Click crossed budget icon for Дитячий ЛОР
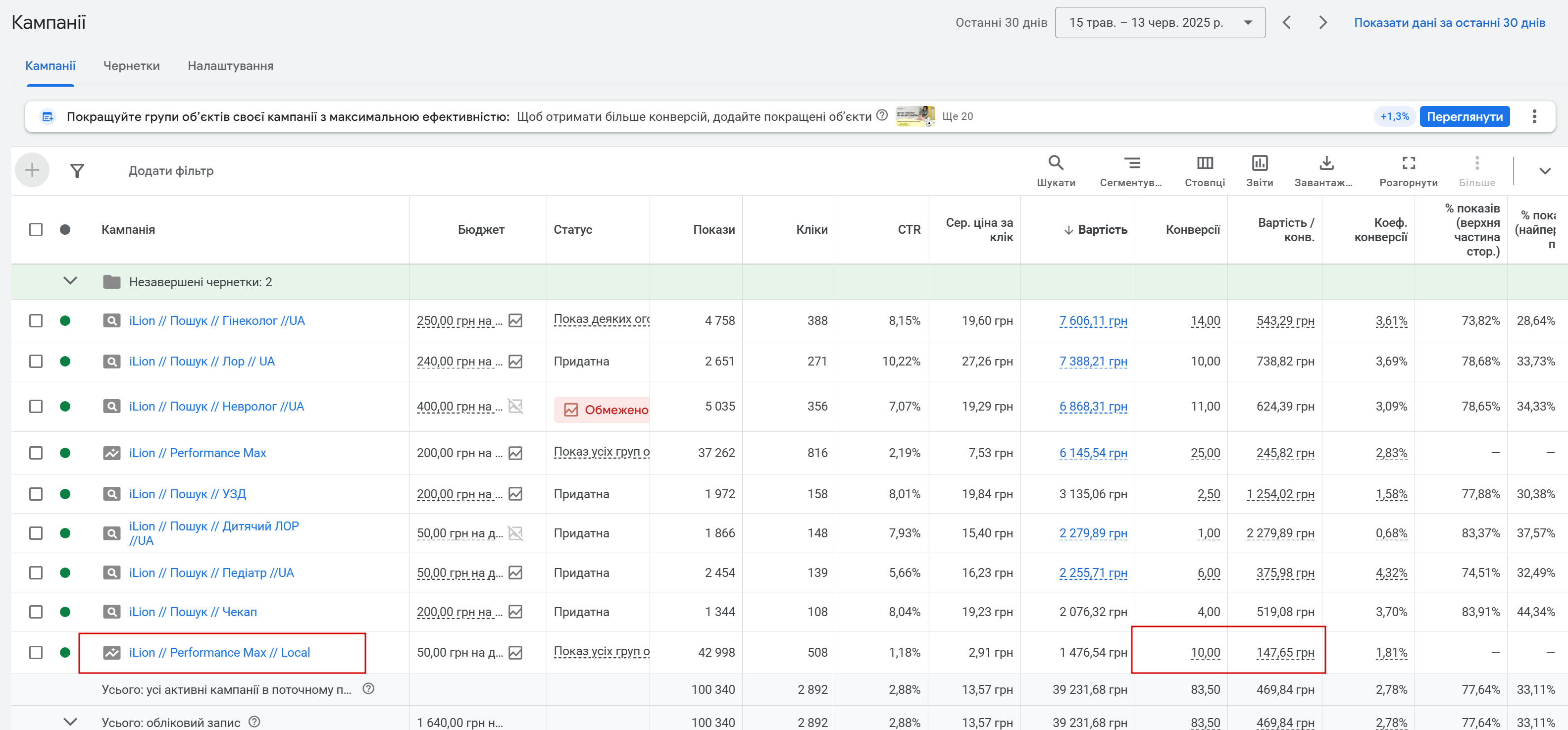The height and width of the screenshot is (730, 1568). click(515, 533)
